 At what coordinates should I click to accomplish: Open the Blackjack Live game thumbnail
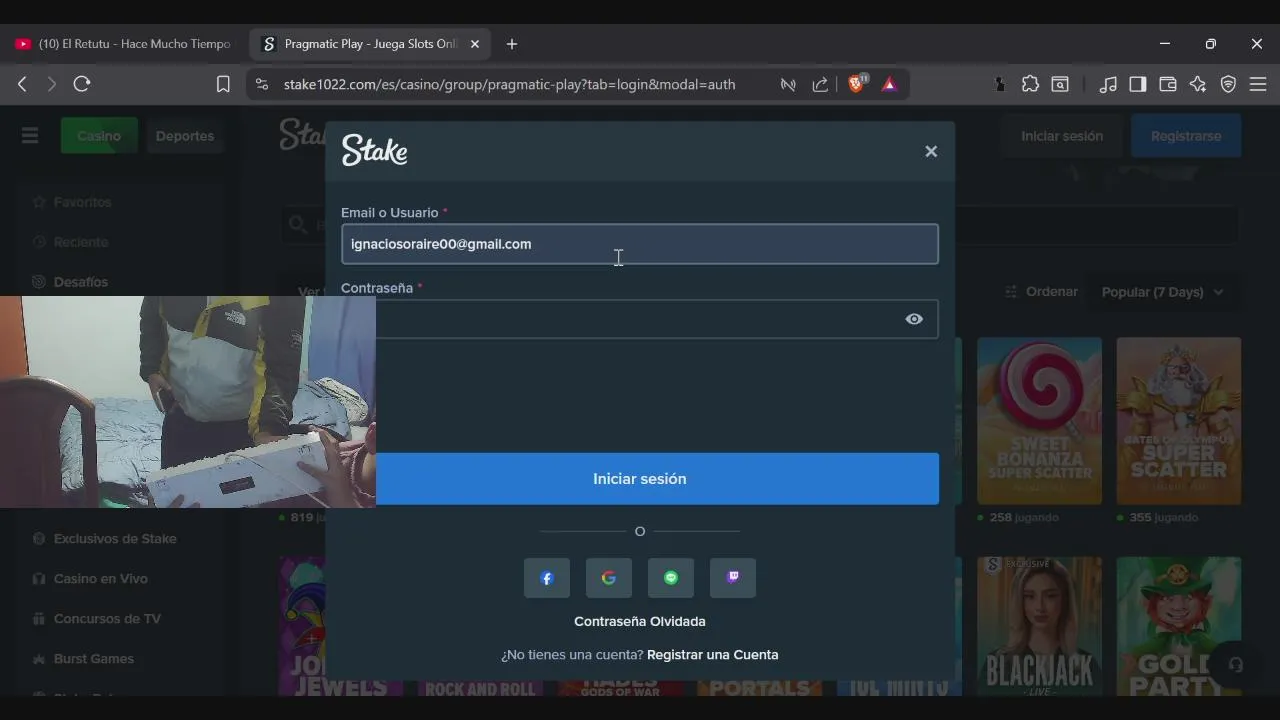tap(1039, 626)
